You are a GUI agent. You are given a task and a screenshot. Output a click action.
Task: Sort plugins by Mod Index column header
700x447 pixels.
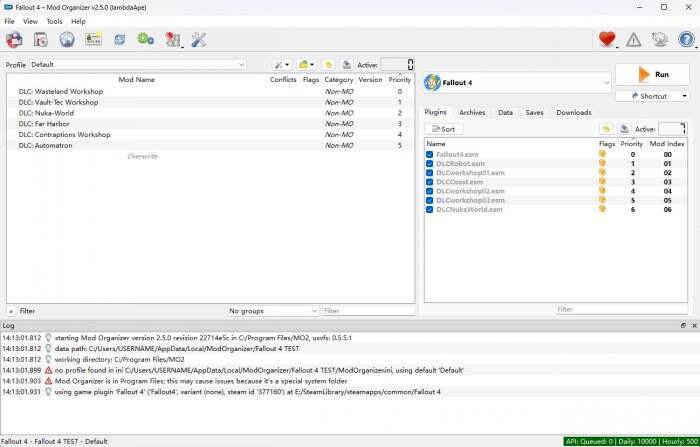coord(667,144)
